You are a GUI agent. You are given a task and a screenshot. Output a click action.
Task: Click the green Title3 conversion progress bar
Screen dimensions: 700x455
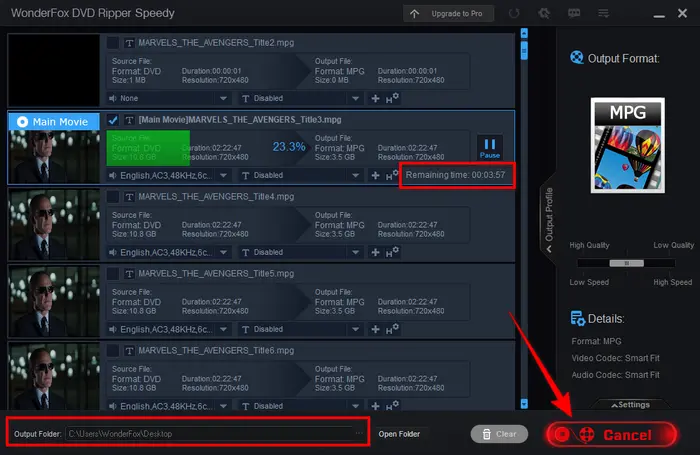coord(148,148)
